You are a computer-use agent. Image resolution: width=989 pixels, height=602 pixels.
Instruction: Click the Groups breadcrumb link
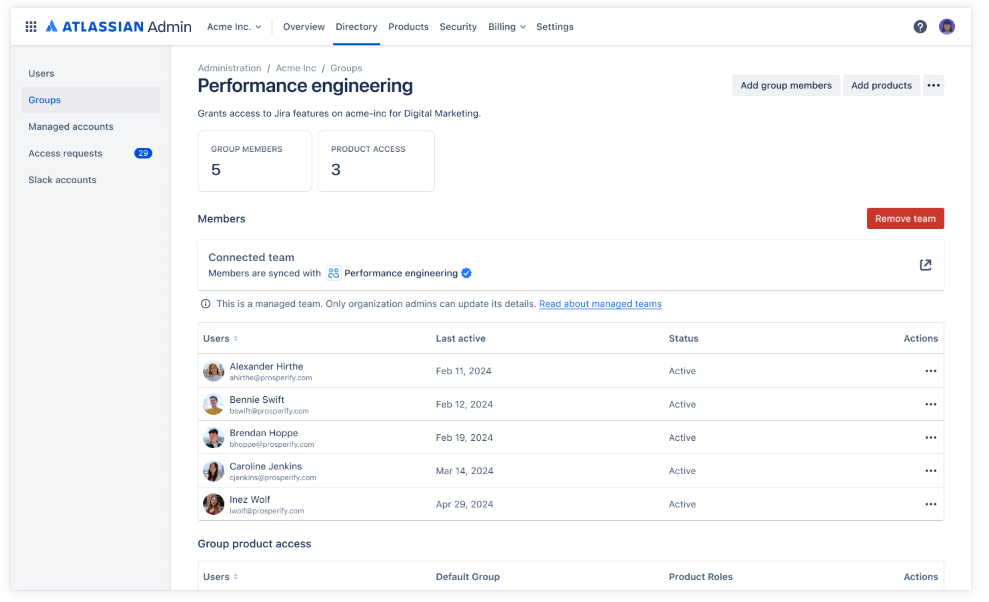pyautogui.click(x=346, y=68)
